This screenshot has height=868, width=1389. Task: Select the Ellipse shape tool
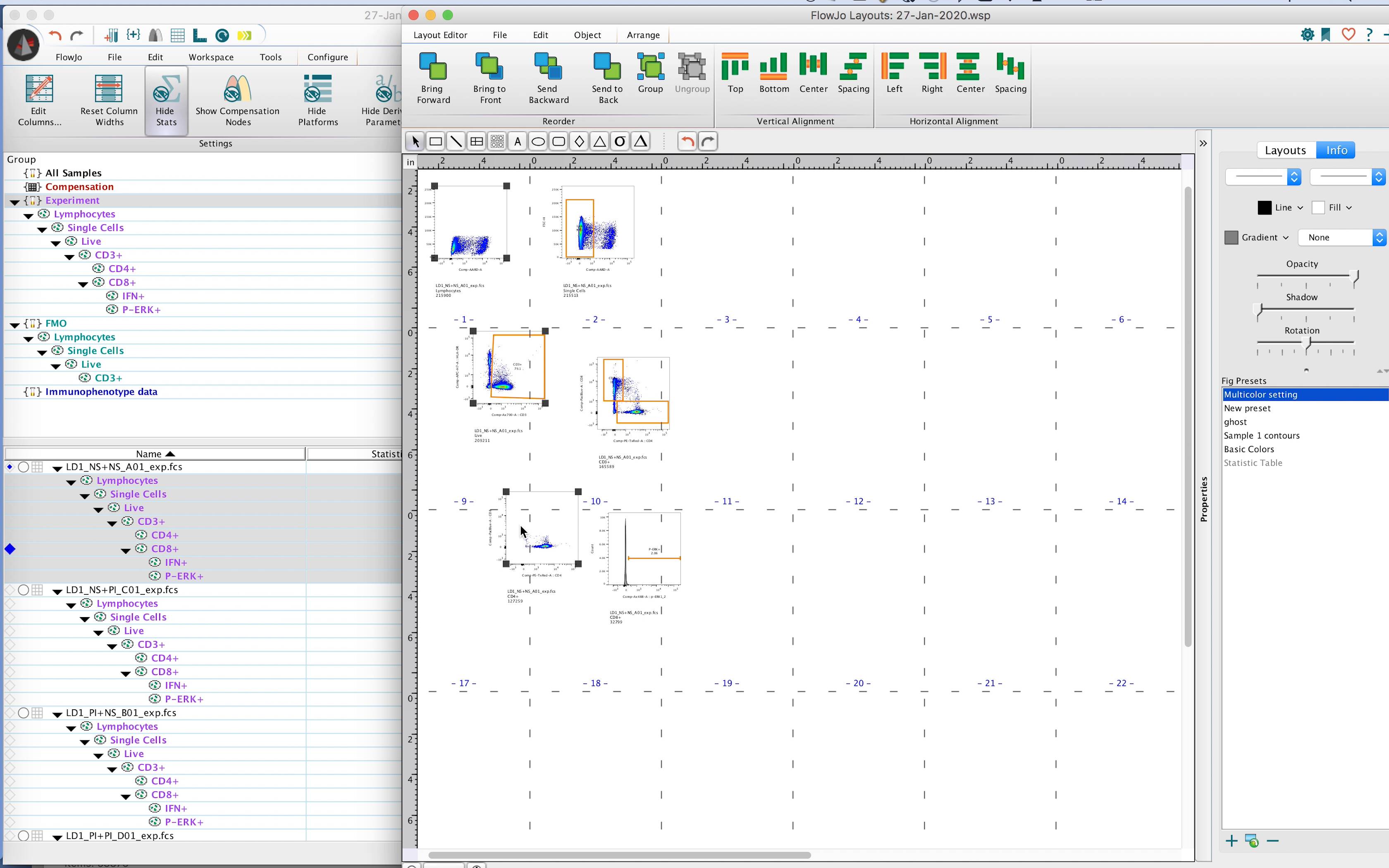pyautogui.click(x=538, y=142)
